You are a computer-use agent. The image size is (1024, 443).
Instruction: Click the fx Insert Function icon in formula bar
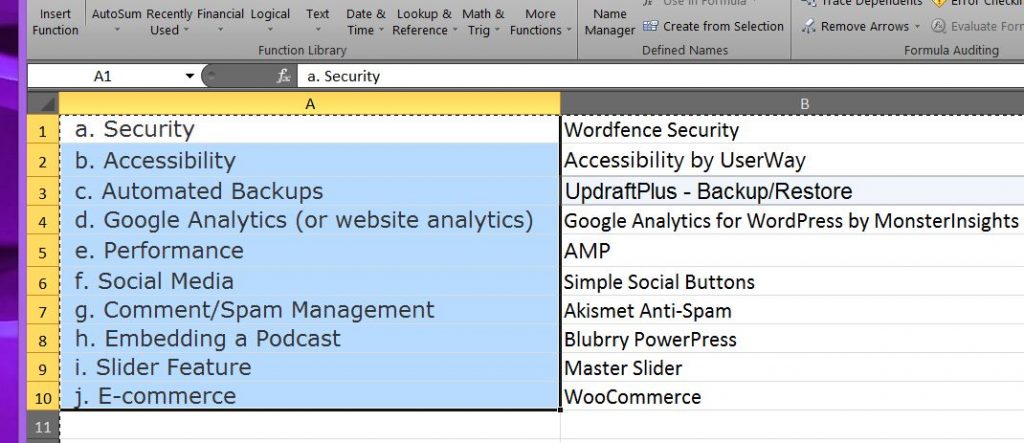click(x=284, y=76)
